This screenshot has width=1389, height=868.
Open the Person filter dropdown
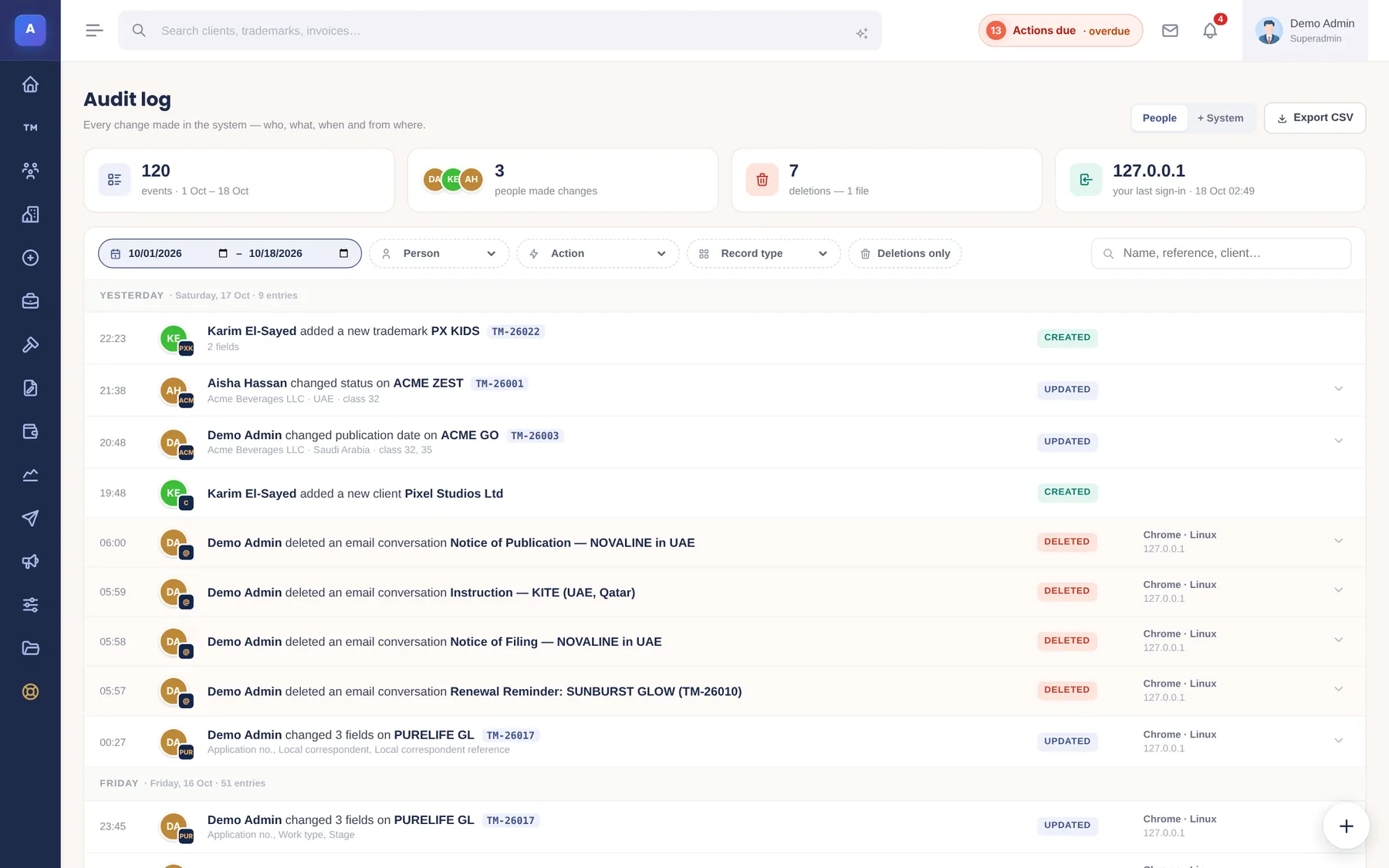[x=439, y=254]
